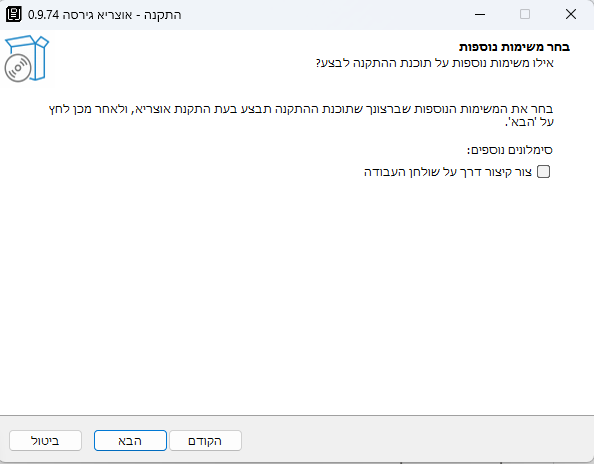Click the greyed-out maximize window icon
The height and width of the screenshot is (464, 594).
click(525, 14)
